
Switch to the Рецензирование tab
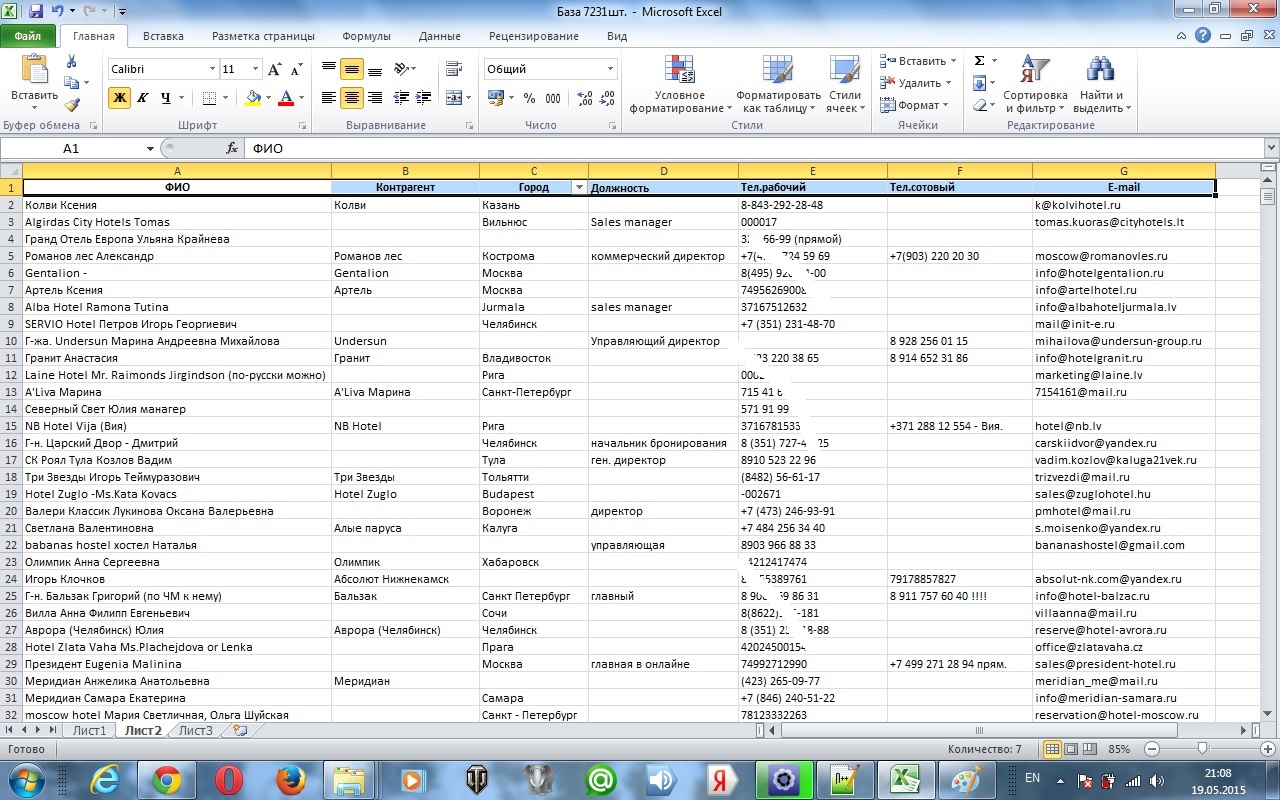pos(533,36)
